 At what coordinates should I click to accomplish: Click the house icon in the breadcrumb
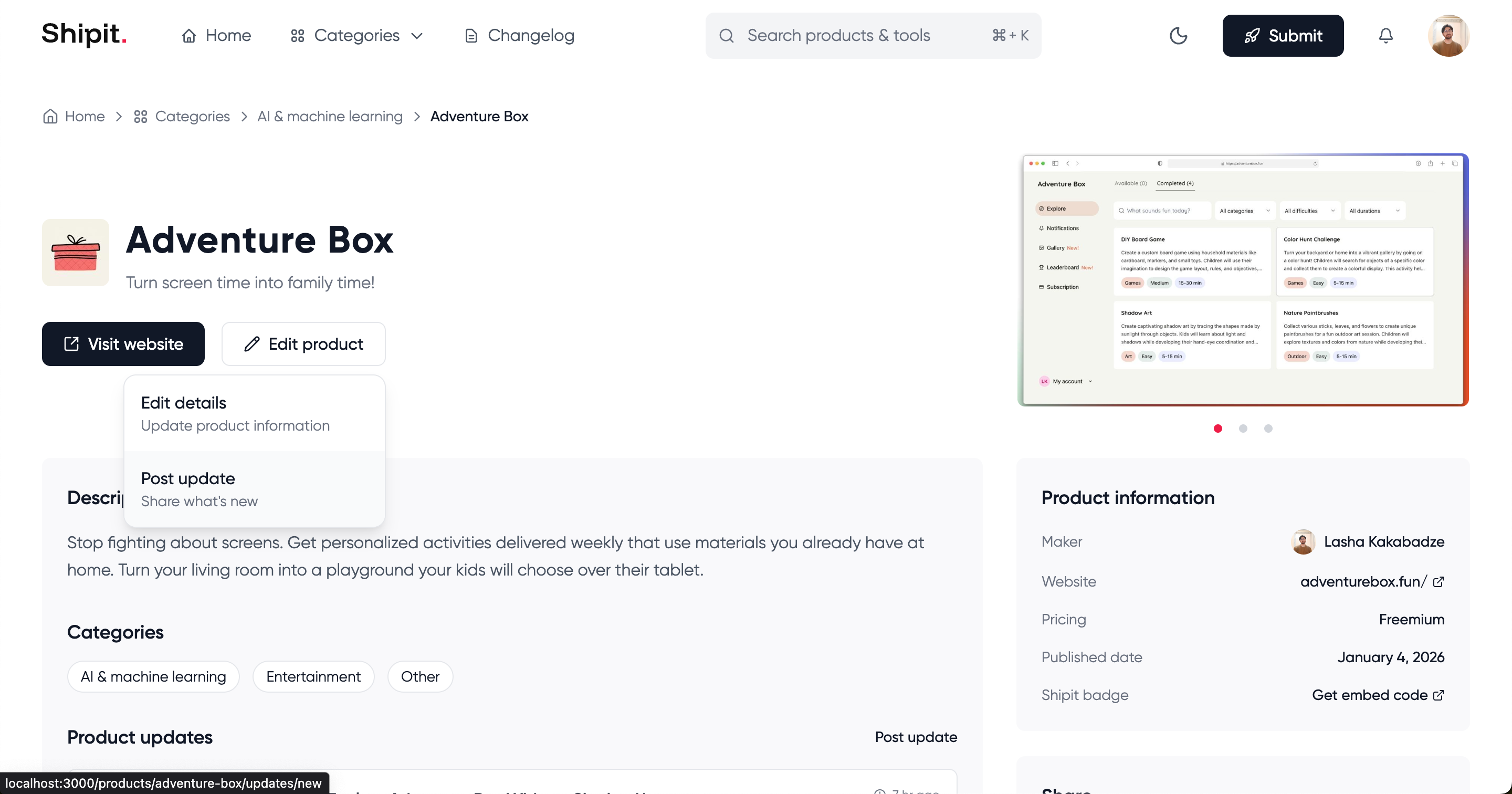(x=50, y=116)
